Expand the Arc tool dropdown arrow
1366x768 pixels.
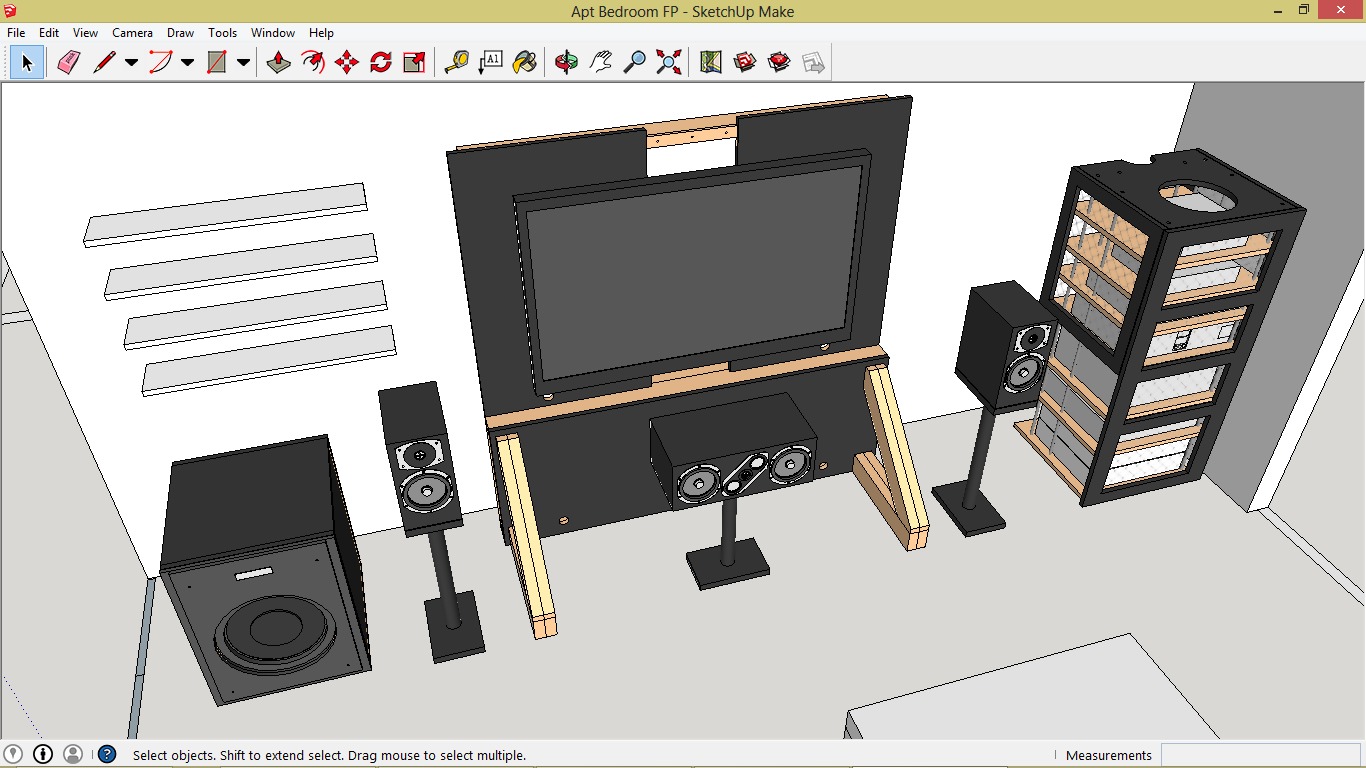click(187, 63)
